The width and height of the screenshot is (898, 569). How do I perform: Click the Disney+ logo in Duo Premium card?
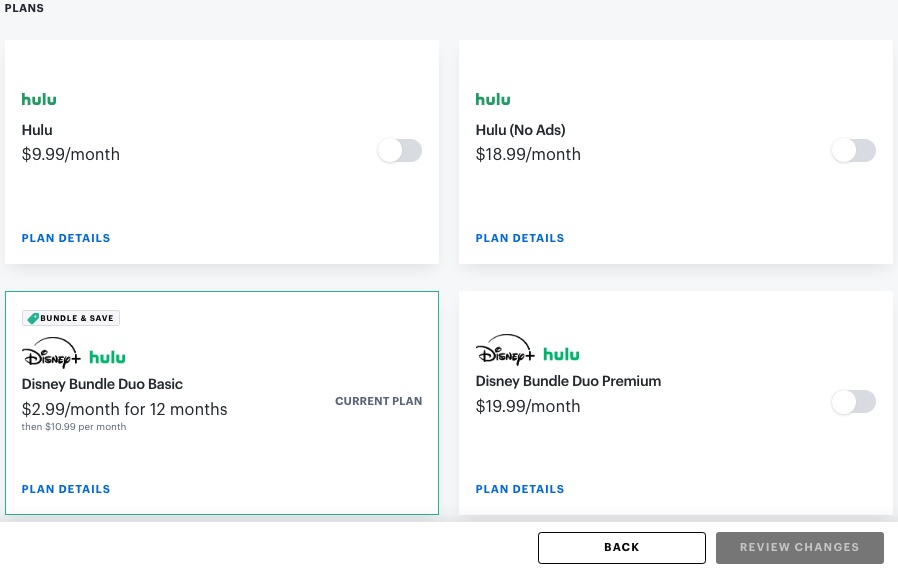point(505,350)
